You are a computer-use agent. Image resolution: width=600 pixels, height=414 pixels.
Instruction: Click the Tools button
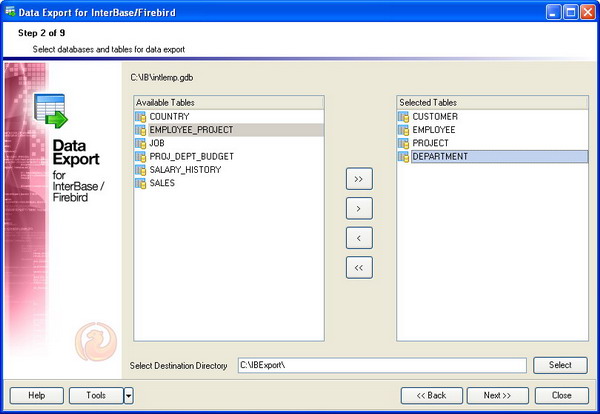coord(96,395)
